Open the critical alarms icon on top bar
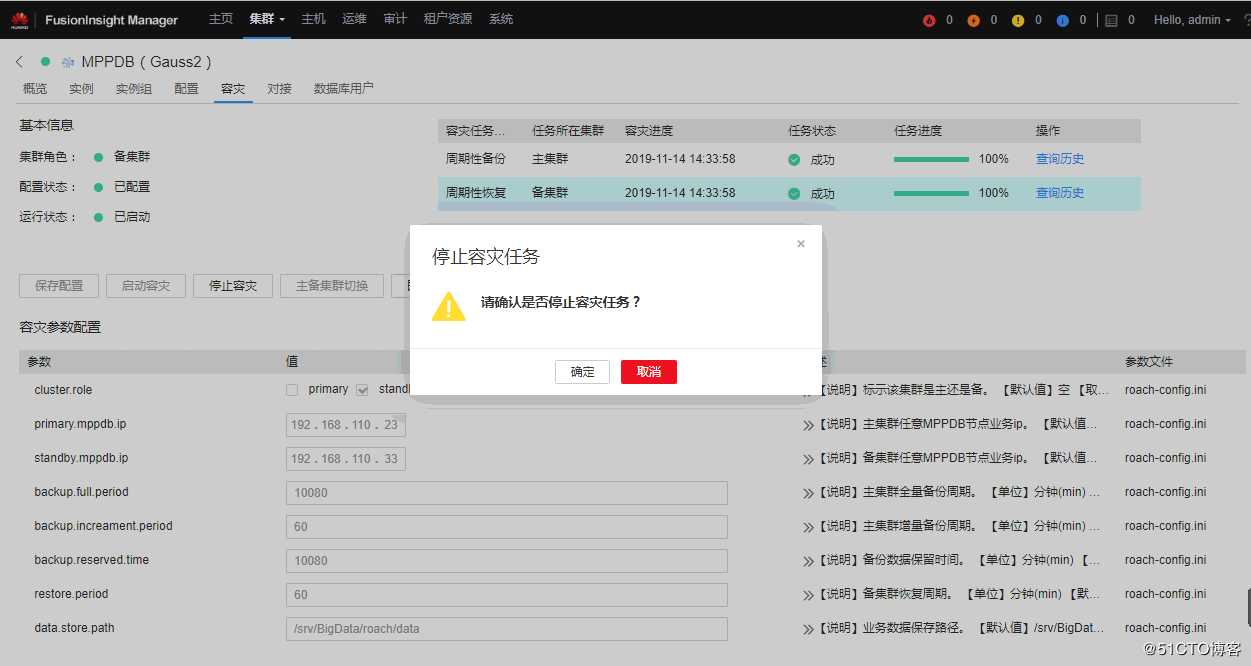 tap(929, 18)
